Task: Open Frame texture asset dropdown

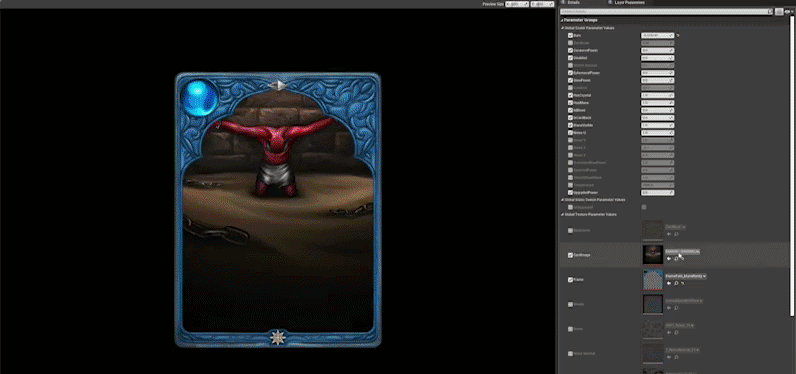Action: tap(685, 276)
